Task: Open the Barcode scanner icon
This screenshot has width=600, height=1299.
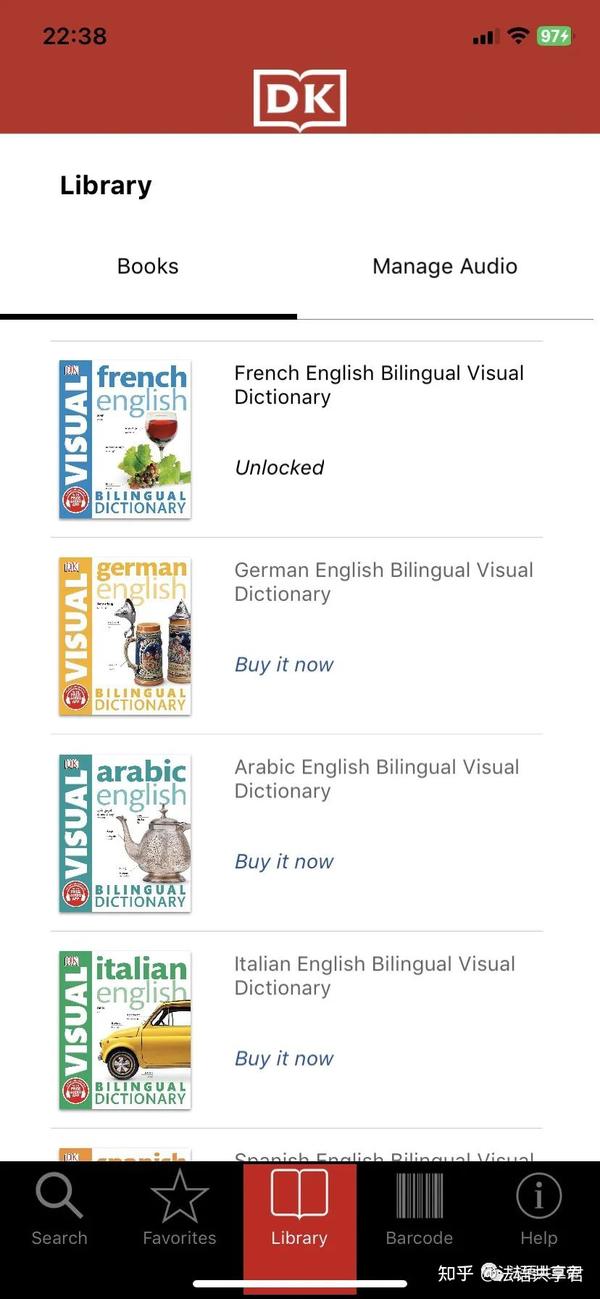Action: tap(419, 1196)
